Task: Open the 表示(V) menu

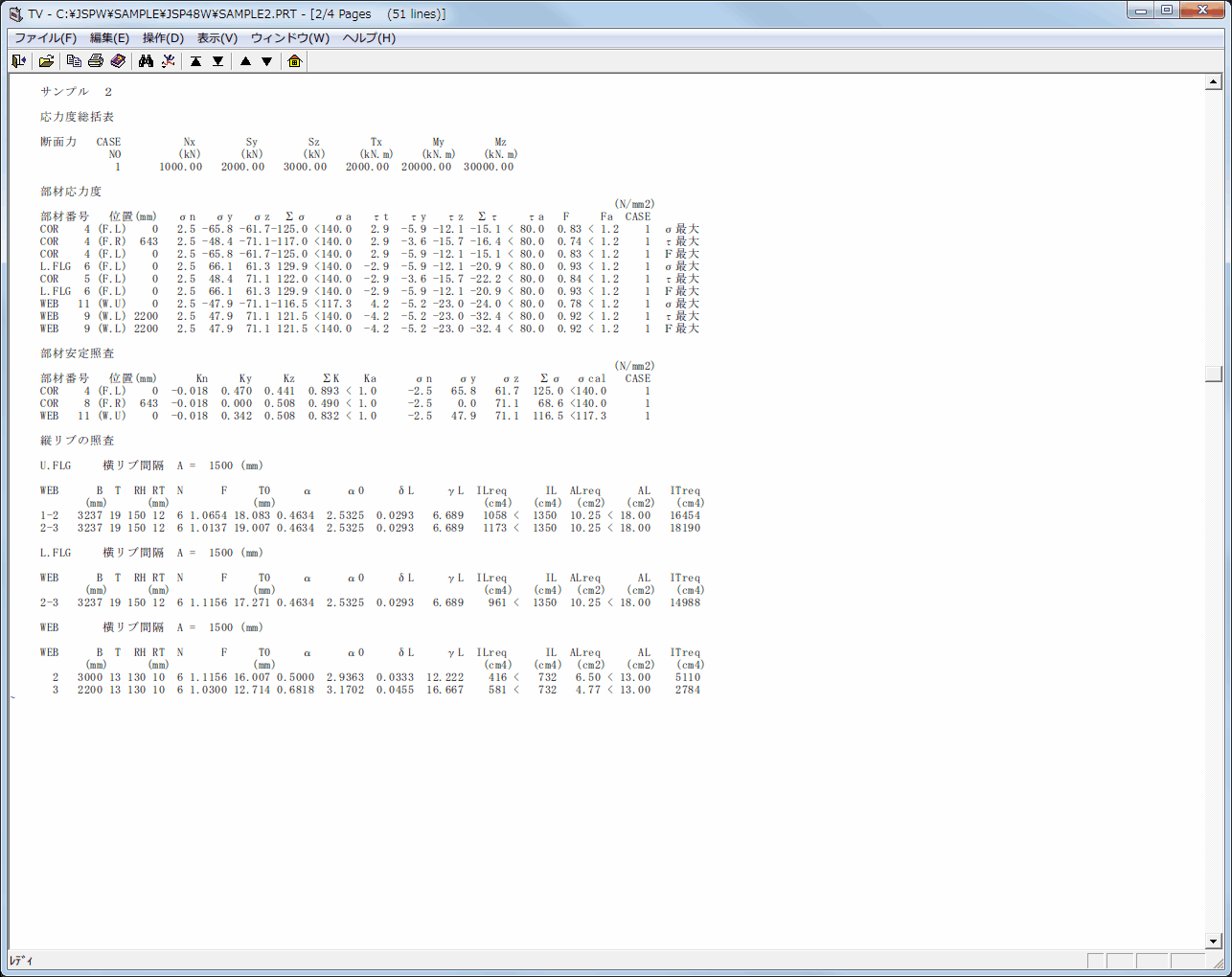Action: pyautogui.click(x=217, y=38)
